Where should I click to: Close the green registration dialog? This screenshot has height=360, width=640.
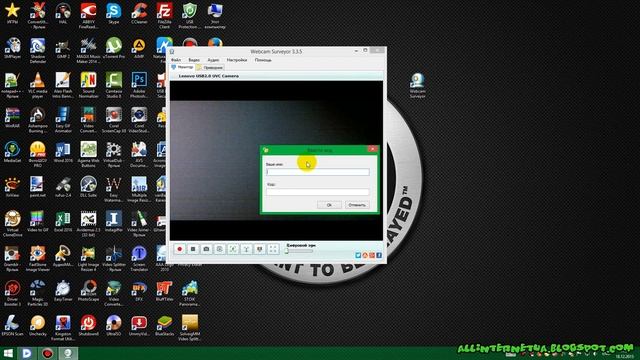(x=372, y=149)
